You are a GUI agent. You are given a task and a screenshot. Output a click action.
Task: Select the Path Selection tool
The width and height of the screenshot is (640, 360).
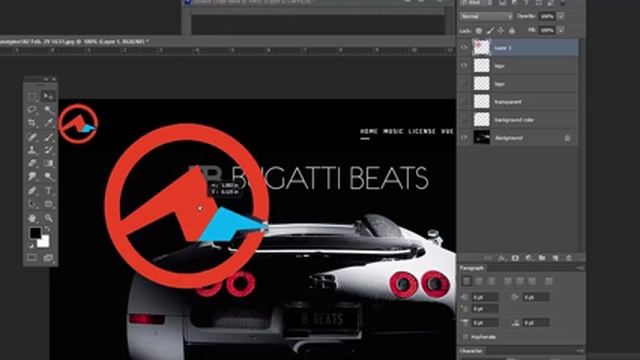coord(32,204)
